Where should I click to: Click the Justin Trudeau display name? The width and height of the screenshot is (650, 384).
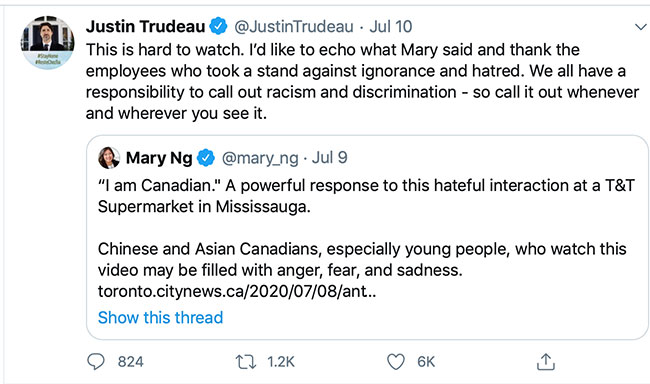(146, 27)
